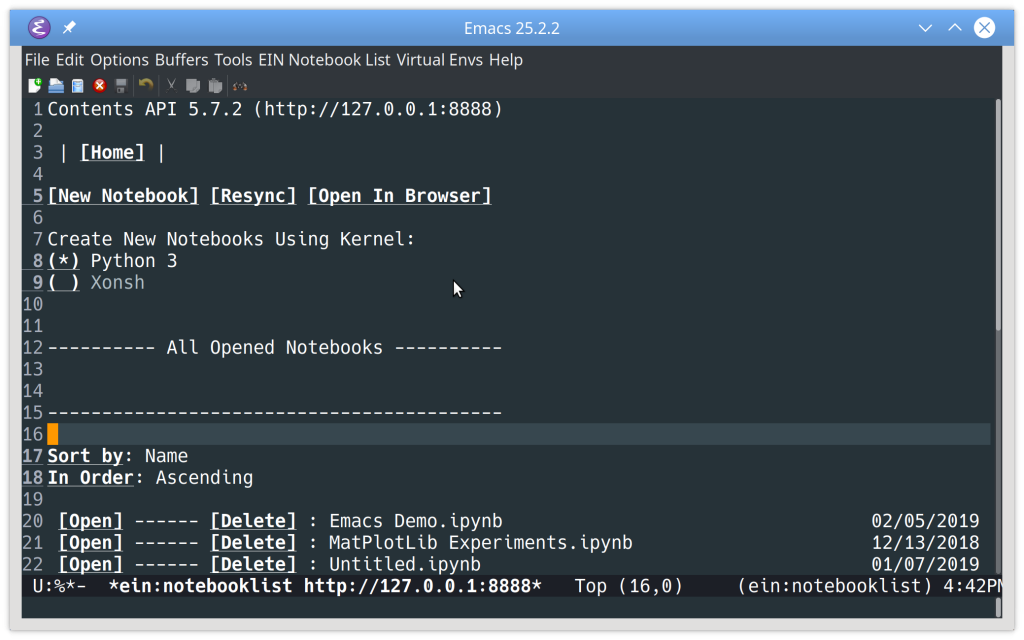Click the date 02/05/2019

point(925,520)
